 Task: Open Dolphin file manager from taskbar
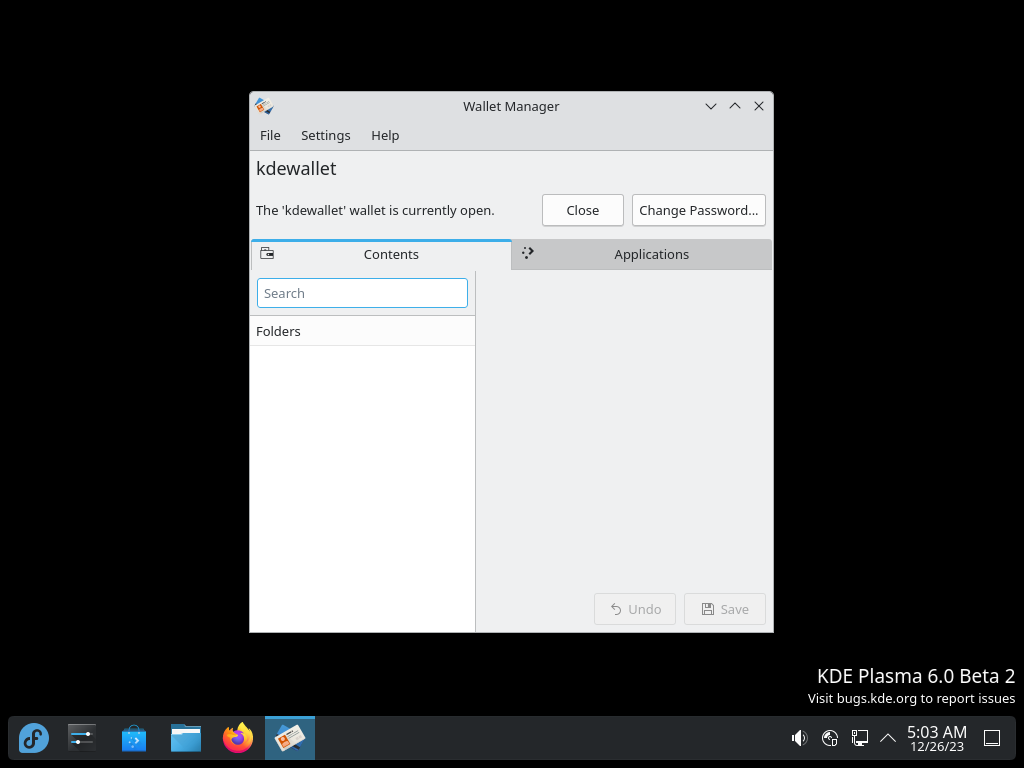(186, 738)
